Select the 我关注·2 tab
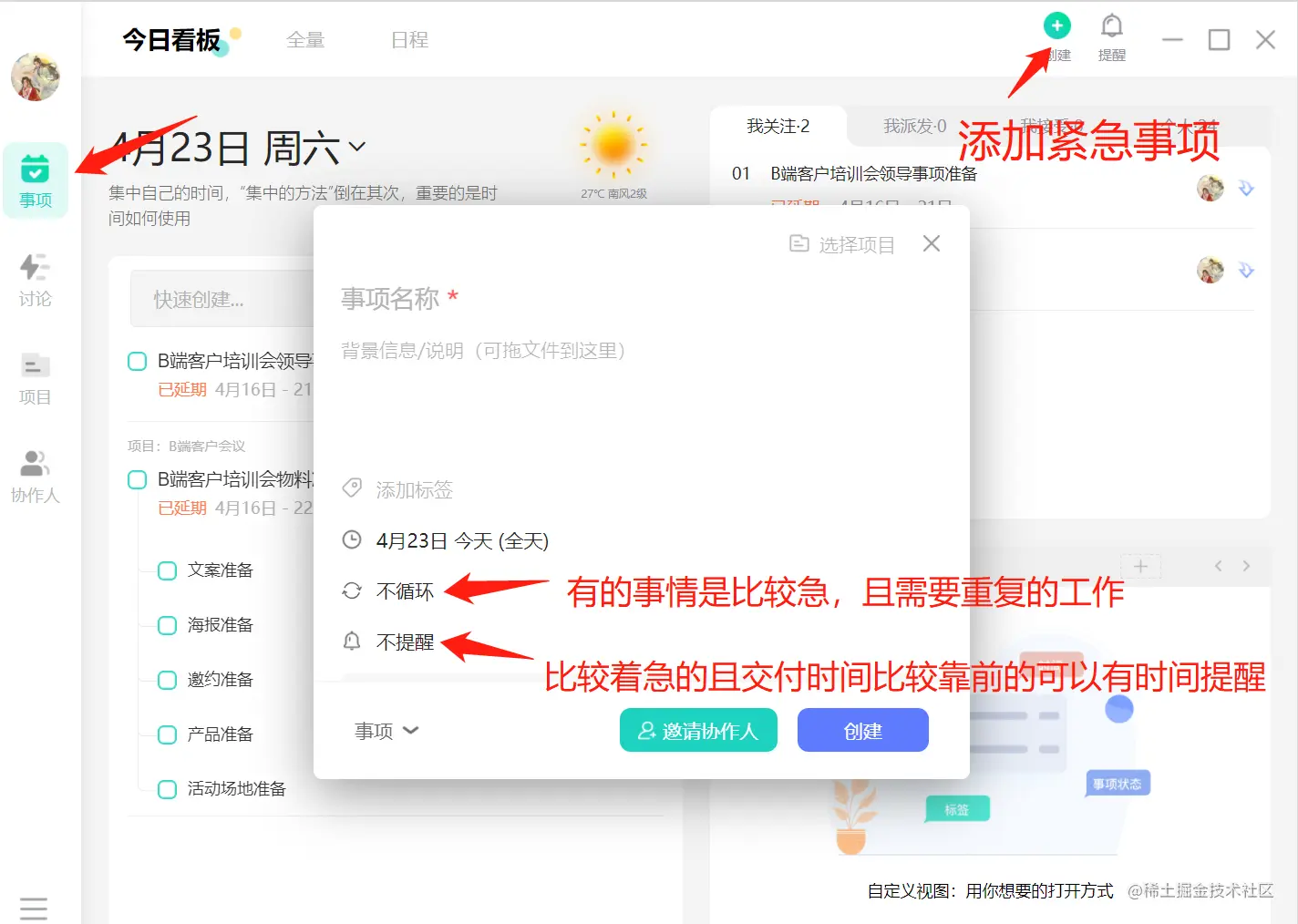The height and width of the screenshot is (924, 1298). pyautogui.click(x=778, y=127)
